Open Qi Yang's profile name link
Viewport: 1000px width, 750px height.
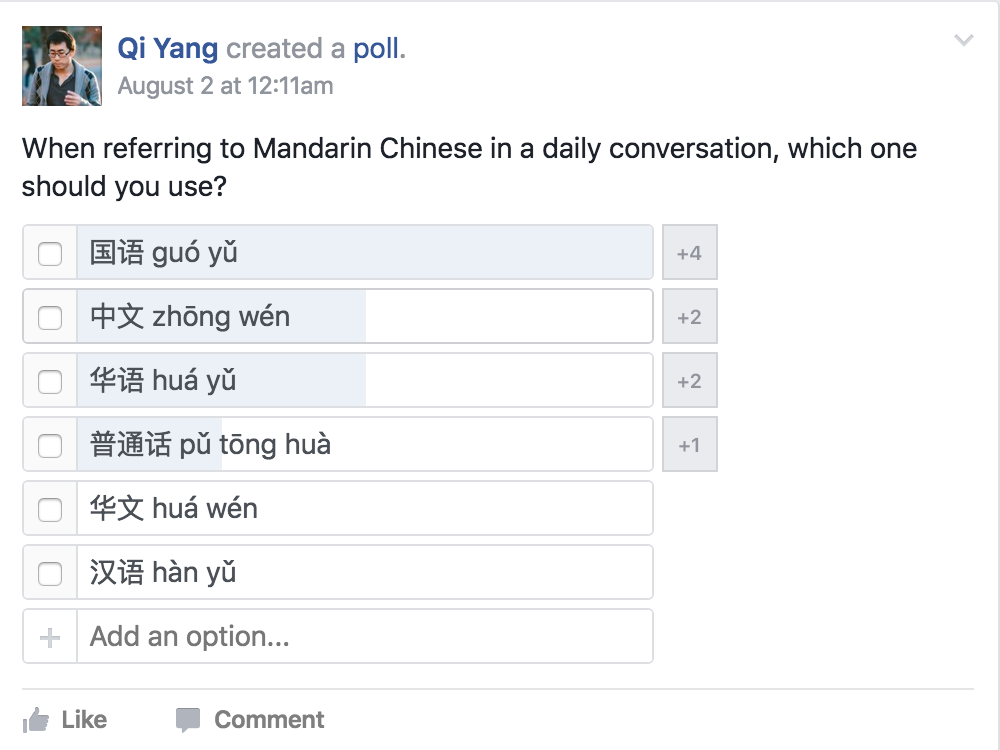[x=168, y=49]
